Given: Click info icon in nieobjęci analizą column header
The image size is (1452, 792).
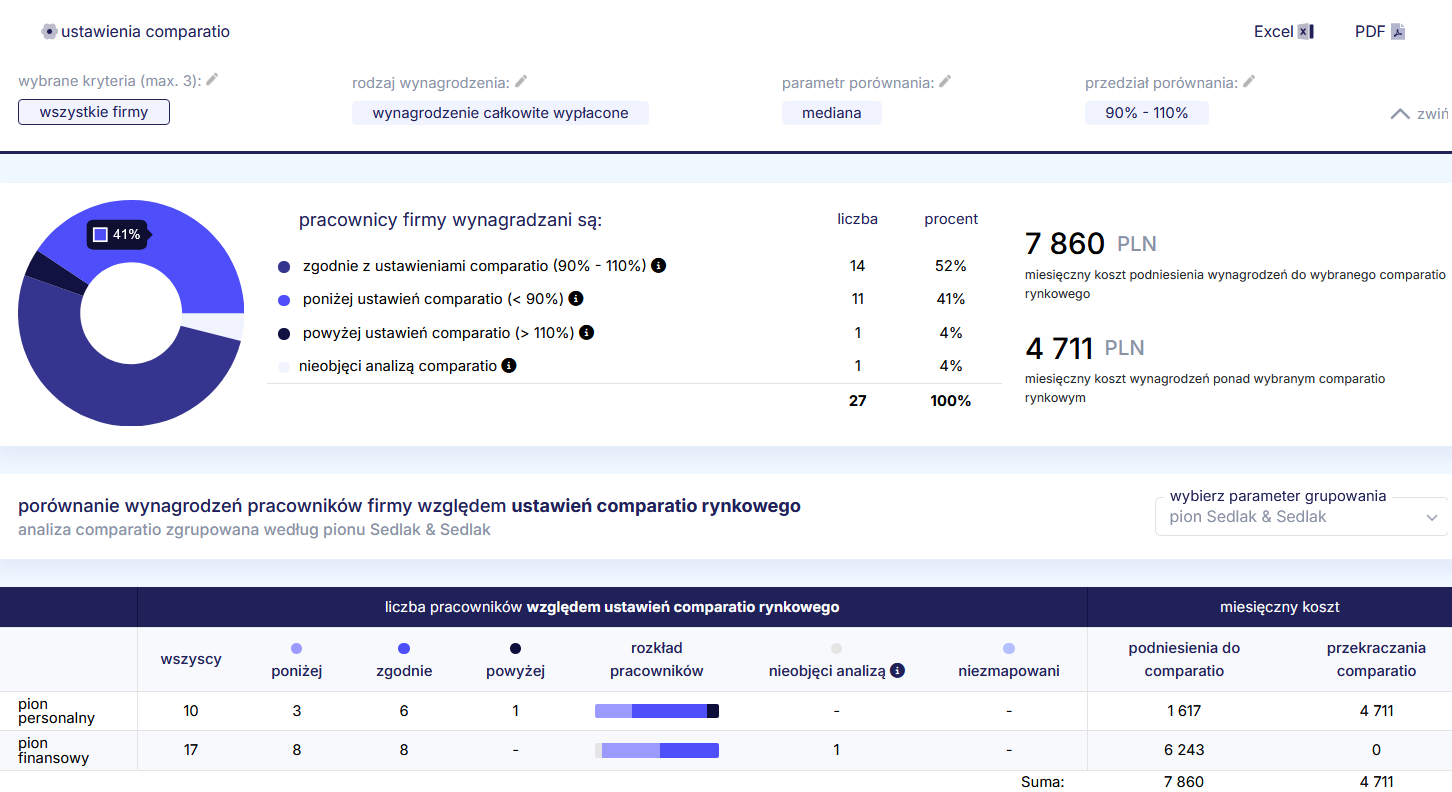Looking at the screenshot, I should pos(897,671).
